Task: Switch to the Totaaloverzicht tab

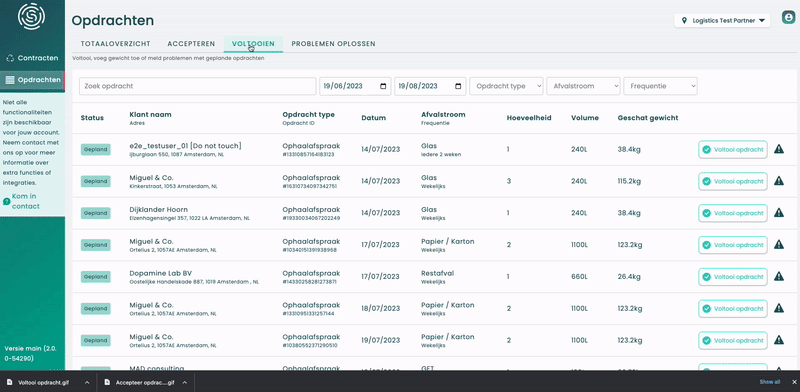Action: click(115, 44)
